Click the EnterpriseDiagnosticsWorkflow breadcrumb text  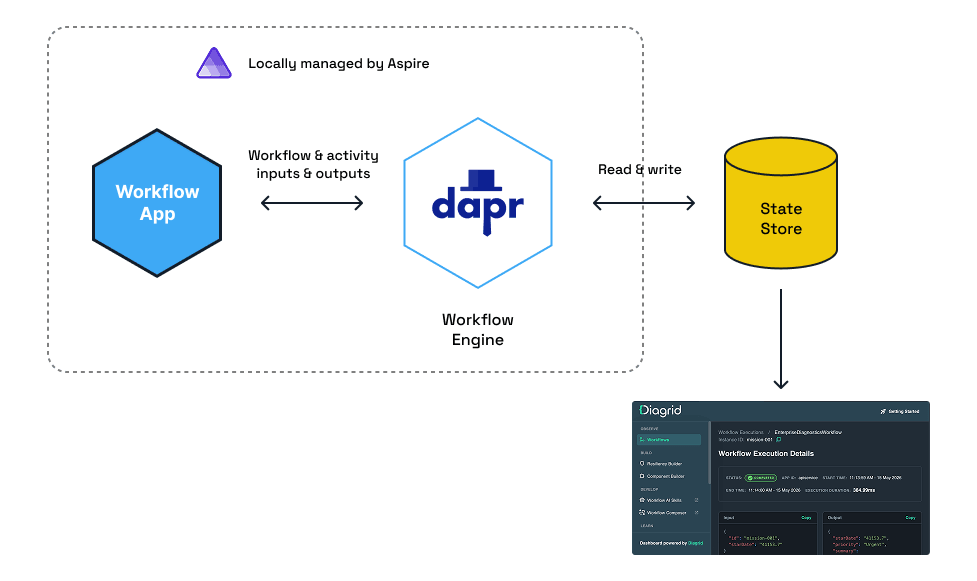(808, 432)
